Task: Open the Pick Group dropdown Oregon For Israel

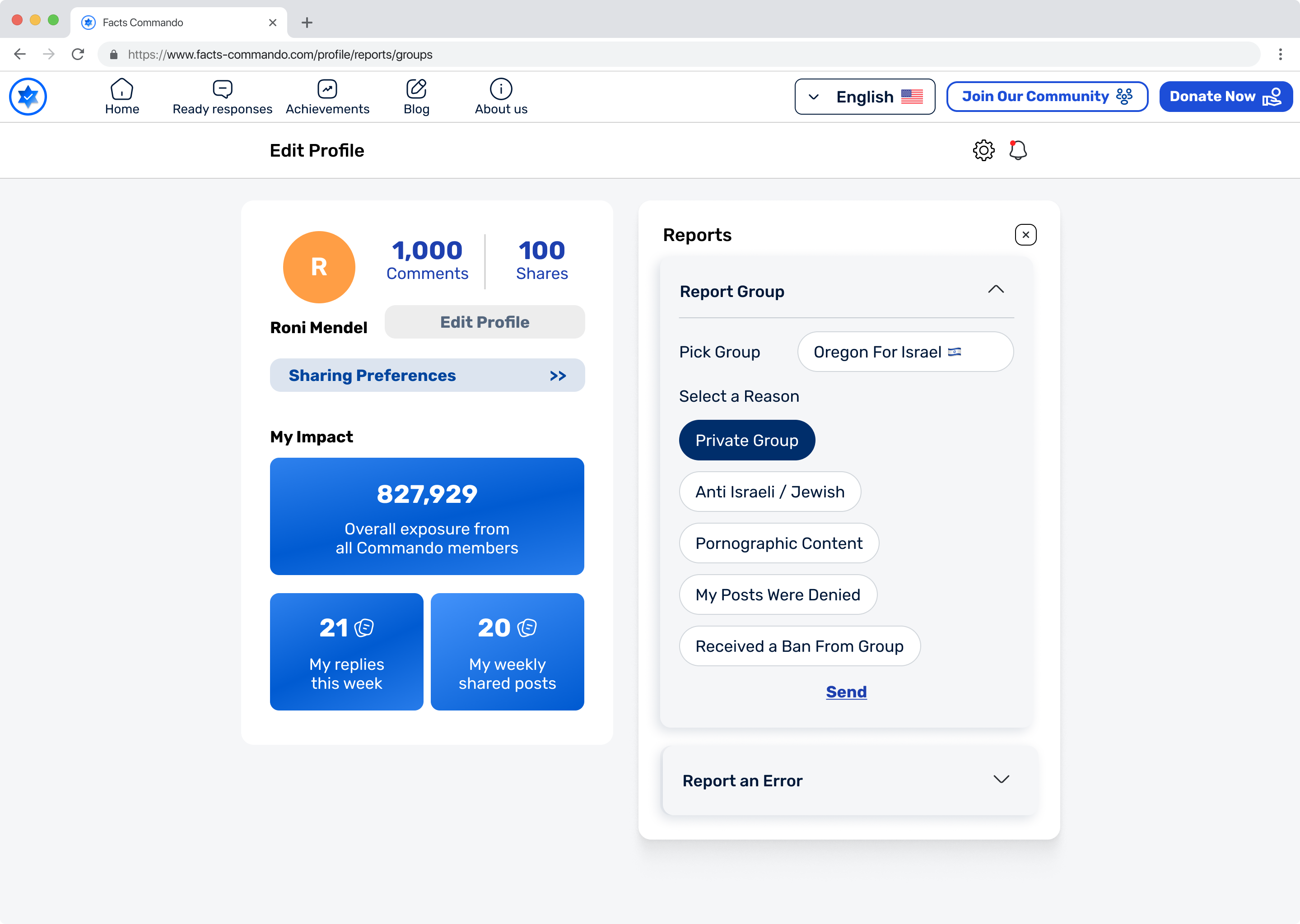Action: pos(905,352)
